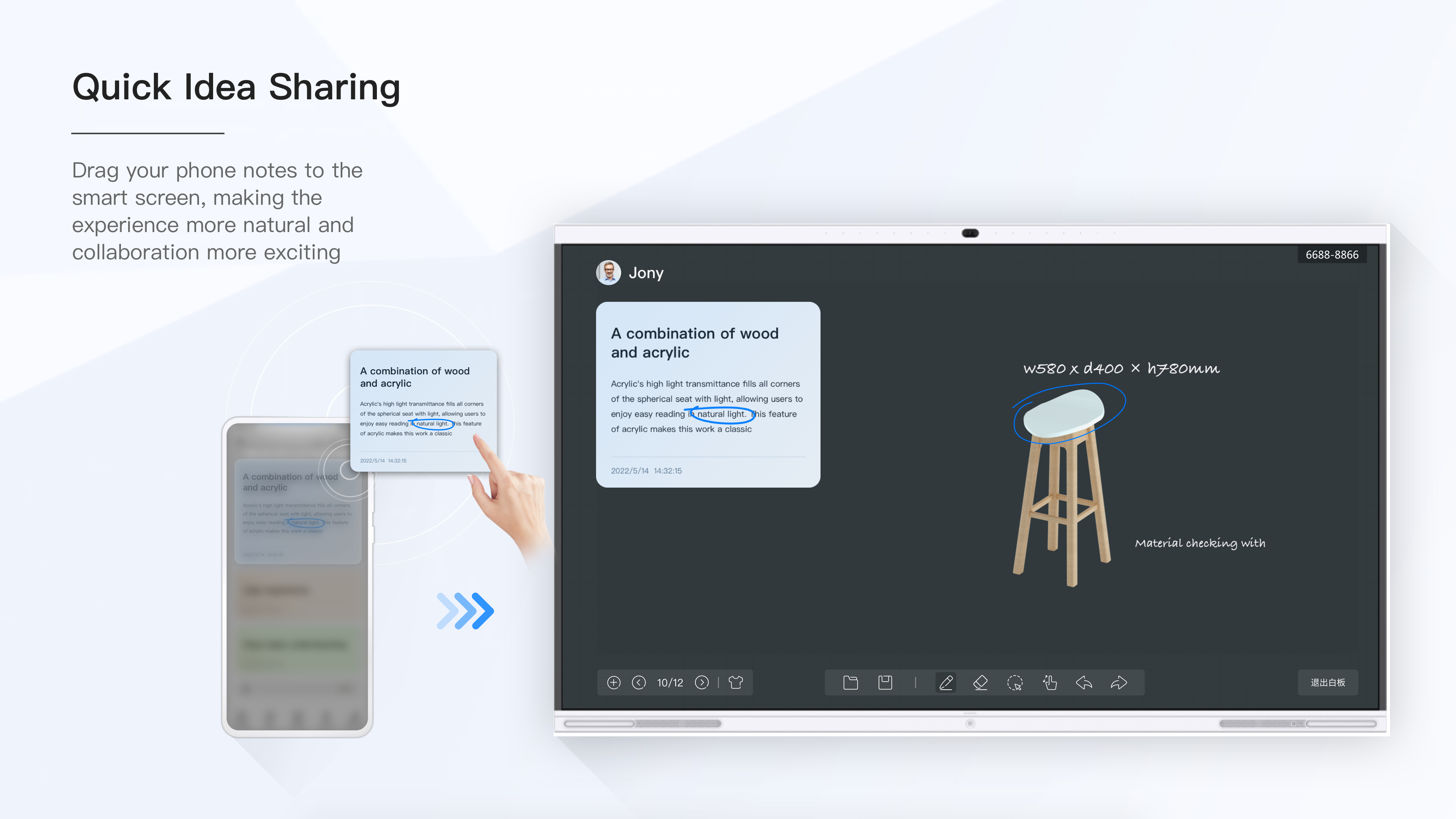Tap the floating note card above the phone
This screenshot has width=1456, height=819.
click(x=424, y=411)
